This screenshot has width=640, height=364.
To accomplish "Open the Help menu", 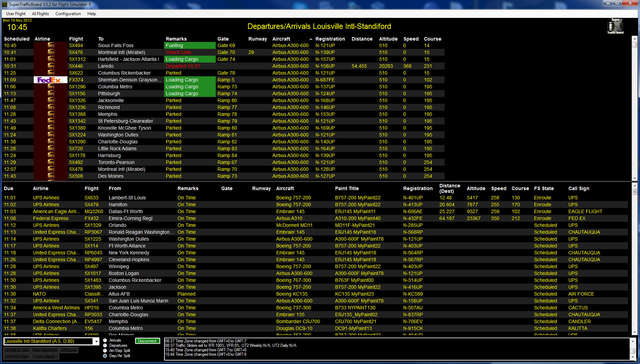I will click(91, 14).
